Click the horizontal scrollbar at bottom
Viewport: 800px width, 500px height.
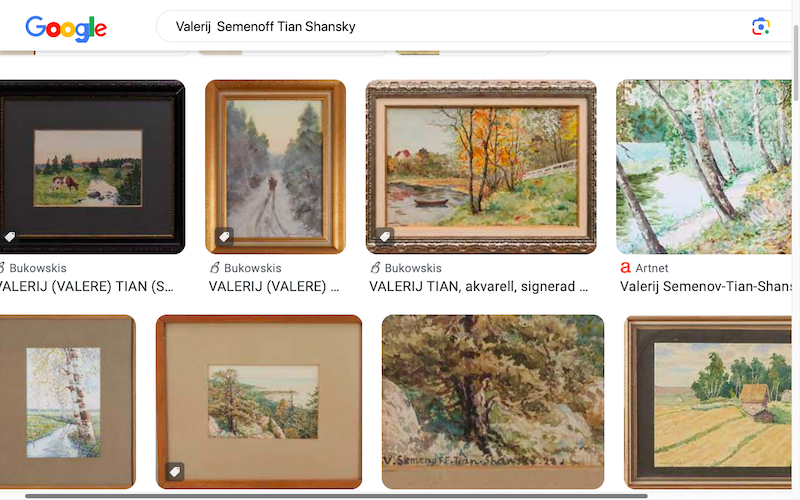(x=336, y=496)
